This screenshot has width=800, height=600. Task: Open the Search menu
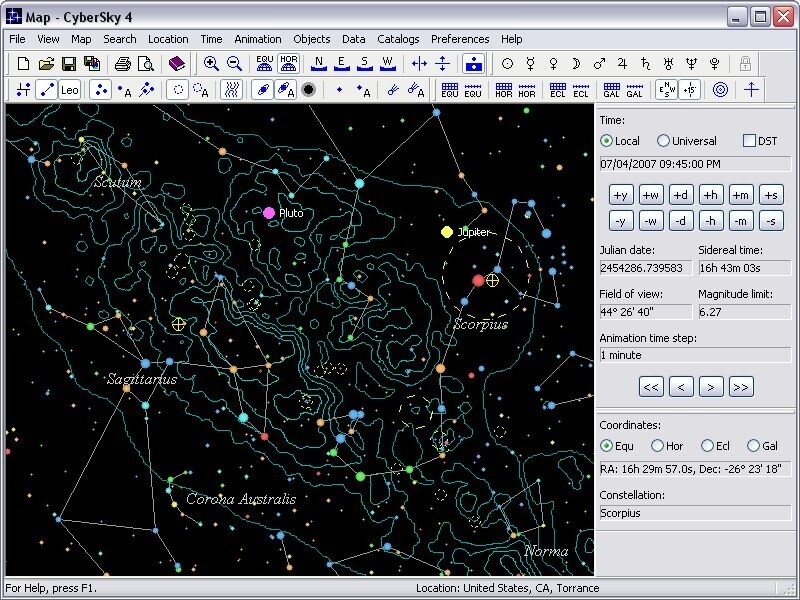119,39
